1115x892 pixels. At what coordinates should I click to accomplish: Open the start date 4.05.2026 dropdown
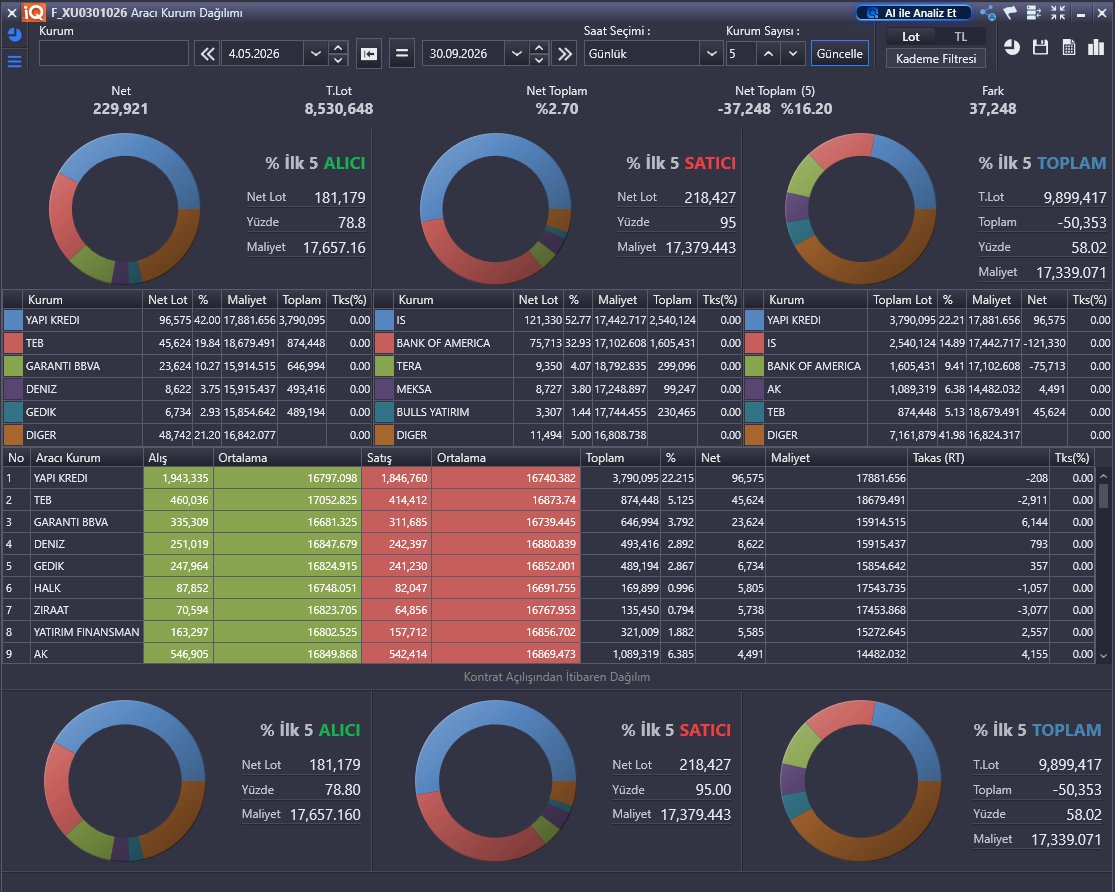tap(316, 53)
